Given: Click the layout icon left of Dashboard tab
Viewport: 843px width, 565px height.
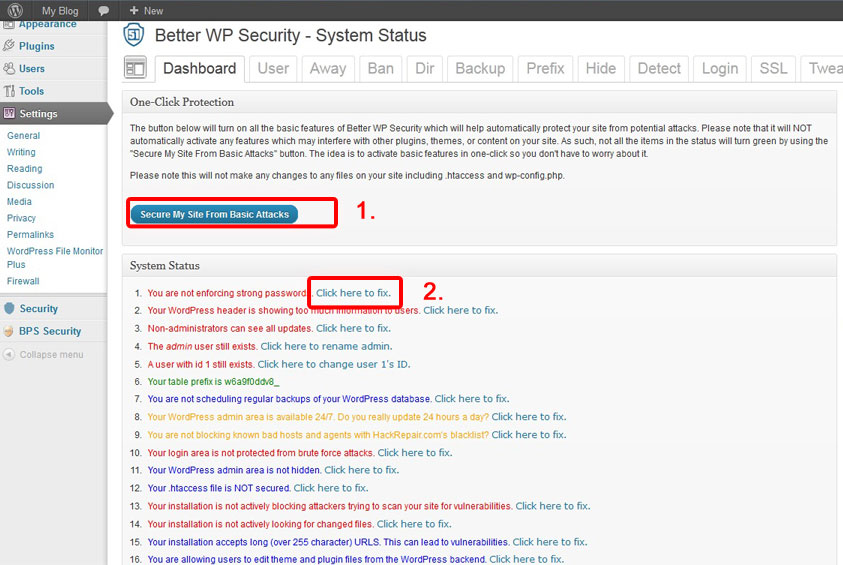Looking at the screenshot, I should tap(135, 68).
